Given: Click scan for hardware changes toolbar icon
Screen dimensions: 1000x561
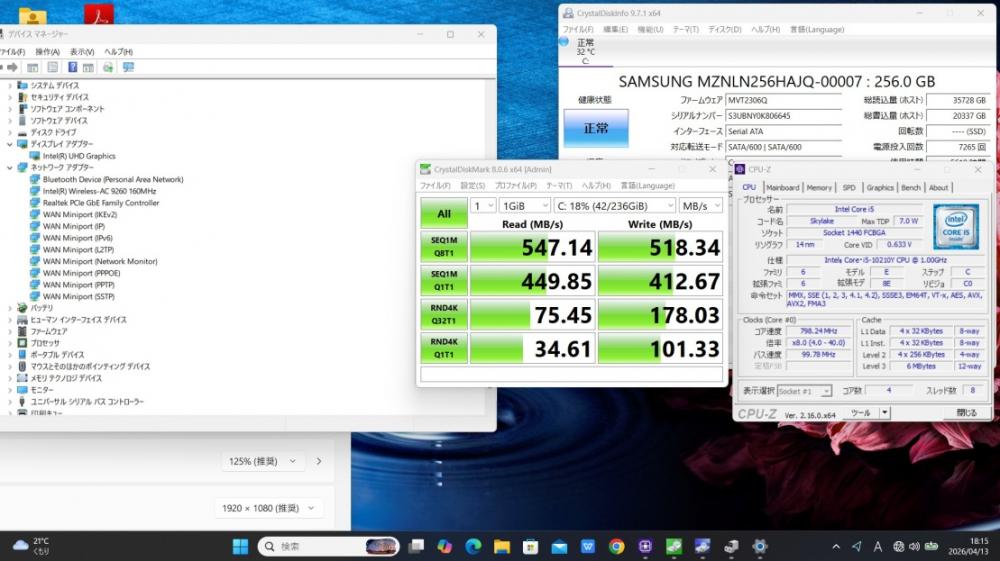Looking at the screenshot, I should (128, 67).
